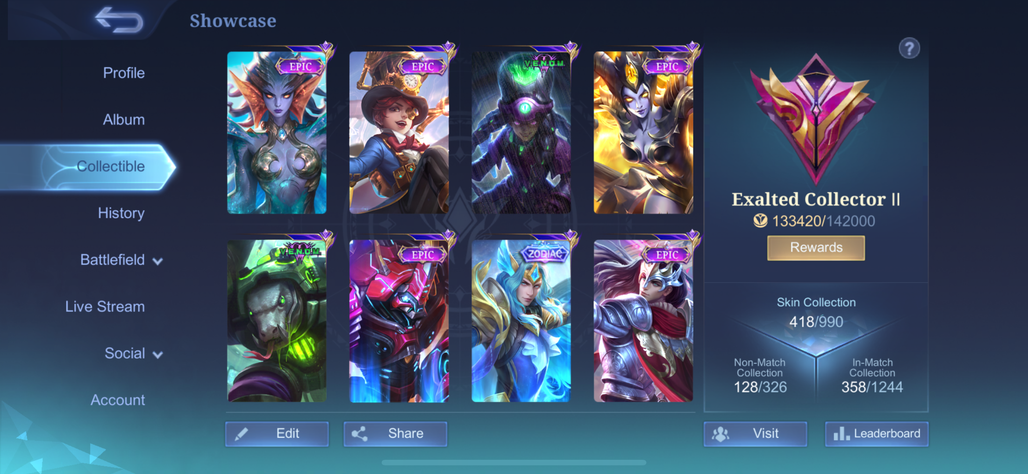Click the golden Rewards button
Screen dimensions: 1028x474
point(816,248)
